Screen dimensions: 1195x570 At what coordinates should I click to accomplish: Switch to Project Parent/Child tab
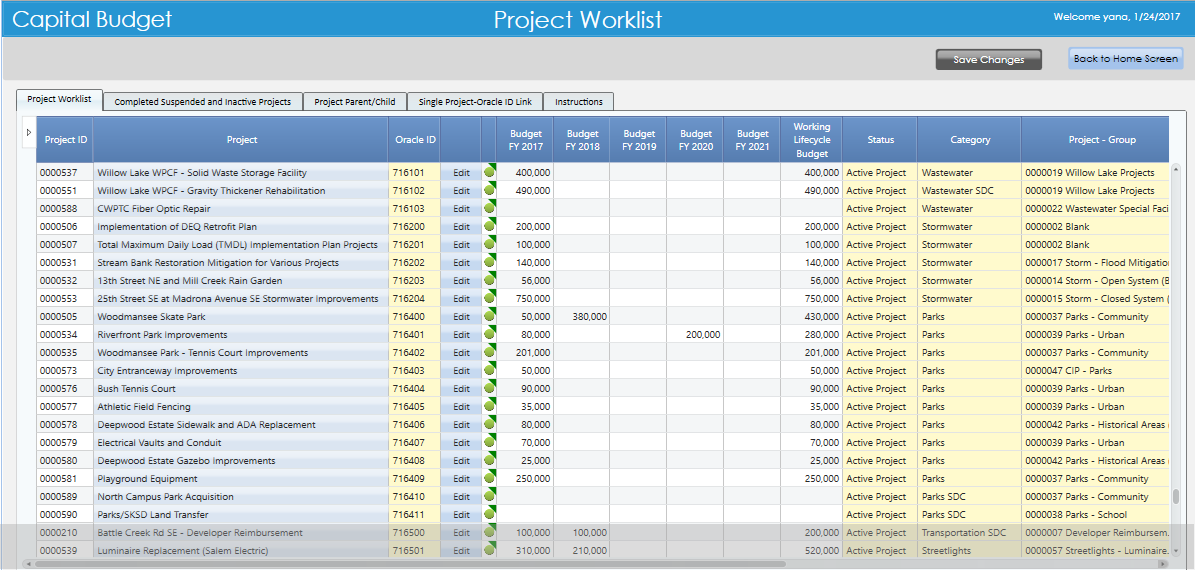tap(355, 102)
